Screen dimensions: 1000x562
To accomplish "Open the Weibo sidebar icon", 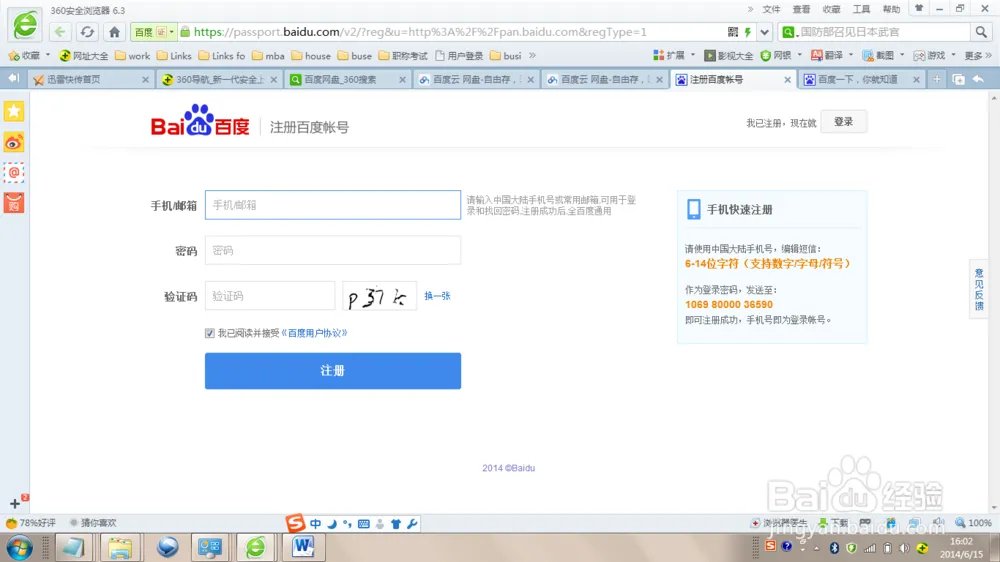I will coord(14,142).
